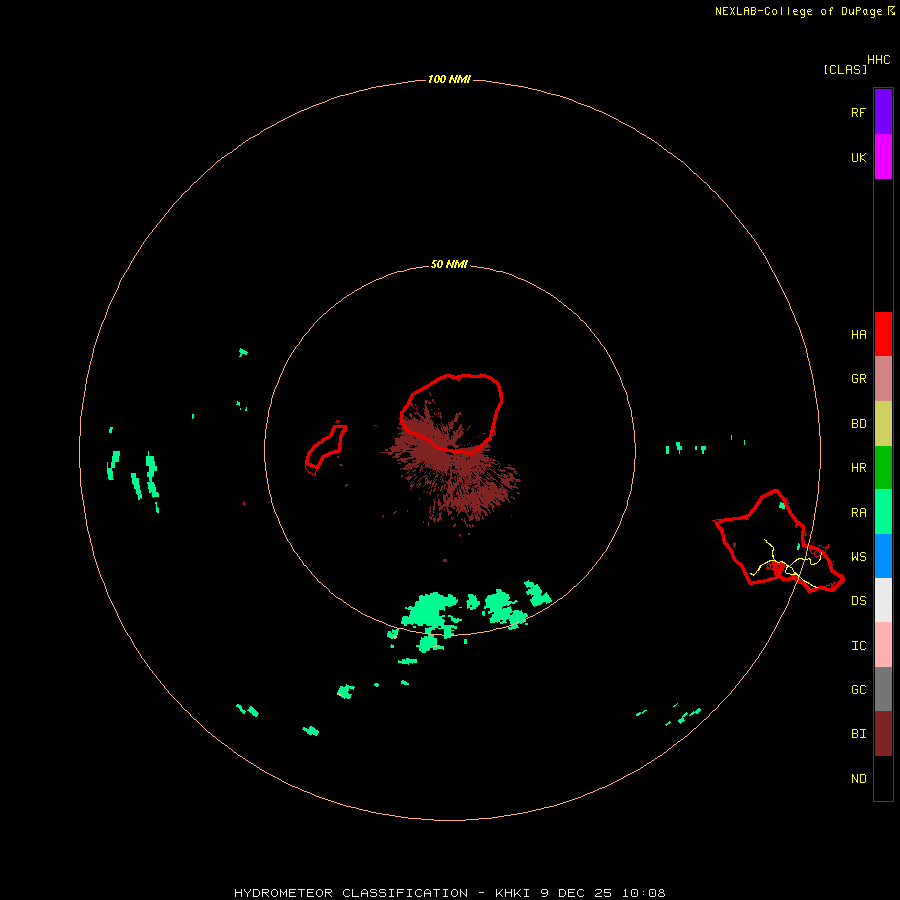Click the RF purple legend swatch
900x900 pixels.
tap(883, 111)
